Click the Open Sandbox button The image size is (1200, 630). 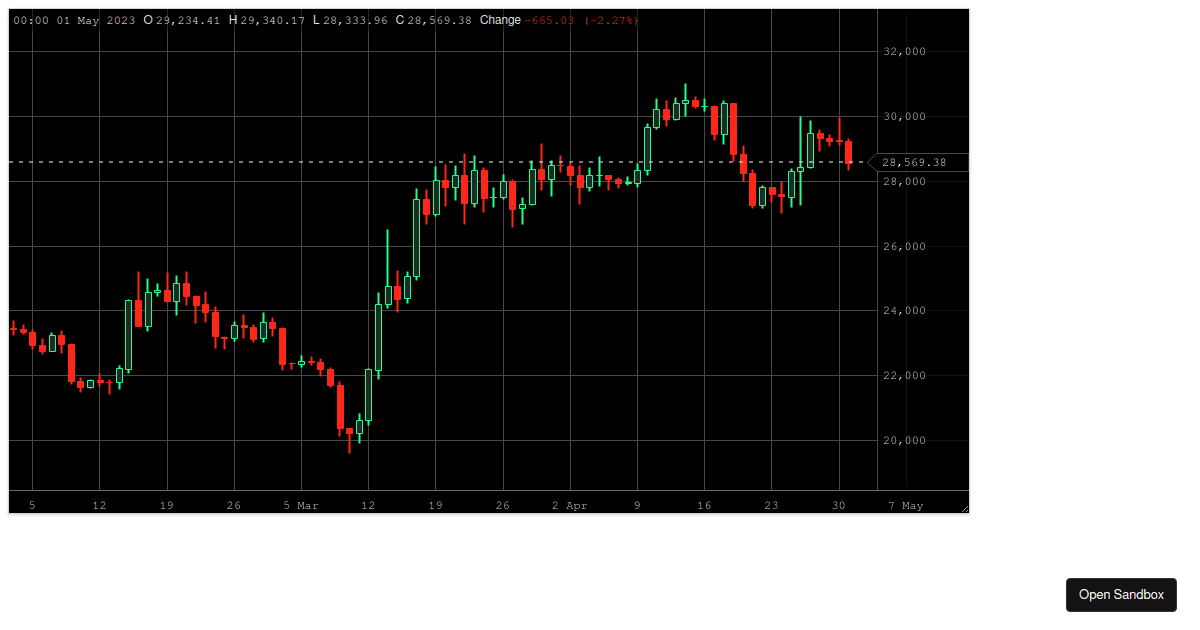tap(1121, 595)
